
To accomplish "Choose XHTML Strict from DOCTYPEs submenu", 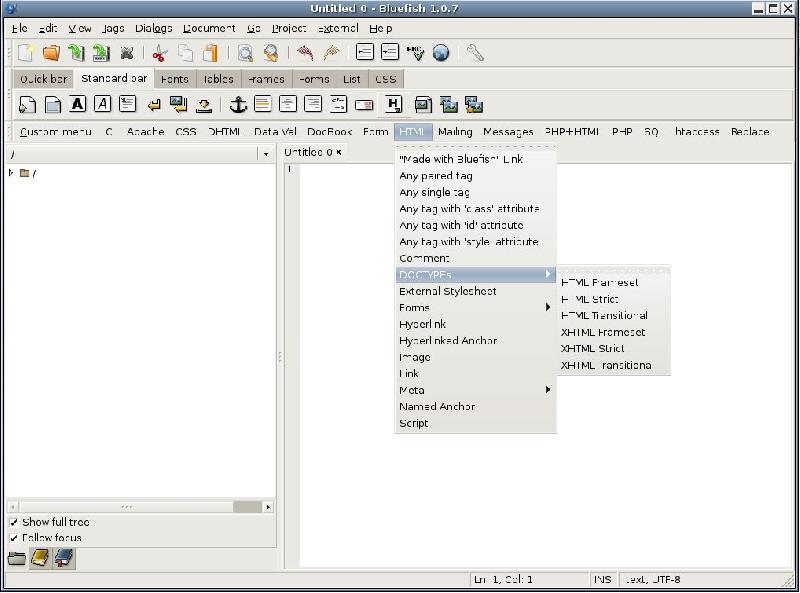I will [592, 349].
